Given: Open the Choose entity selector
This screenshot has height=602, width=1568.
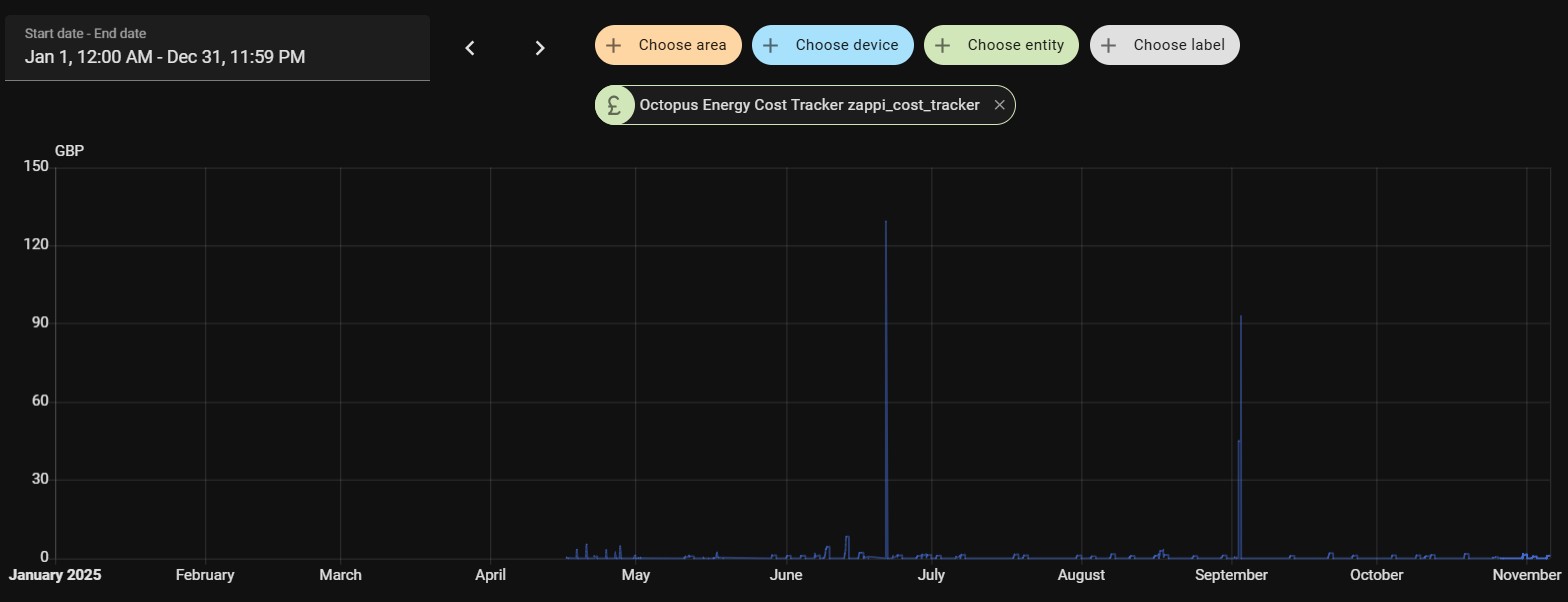Looking at the screenshot, I should coord(1015,45).
